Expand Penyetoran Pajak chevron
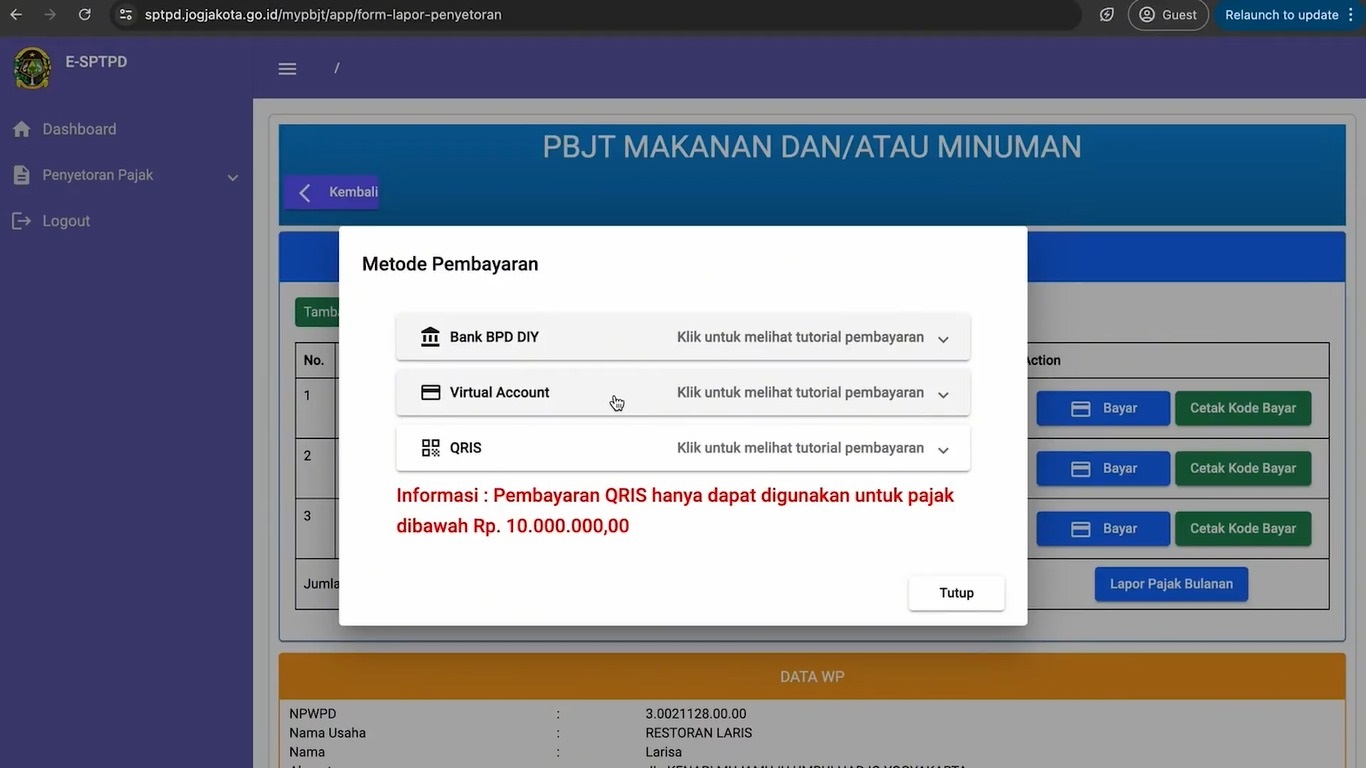The height and width of the screenshot is (768, 1366). click(233, 178)
